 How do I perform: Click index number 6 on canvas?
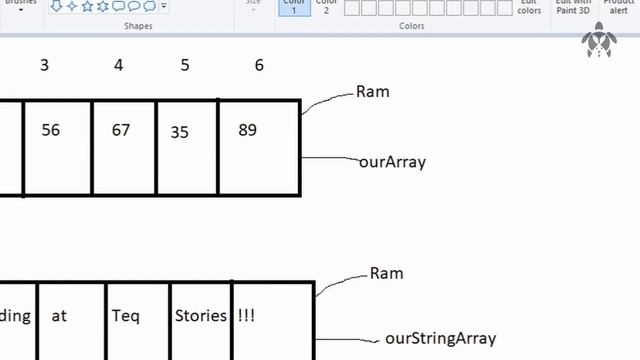[259, 65]
